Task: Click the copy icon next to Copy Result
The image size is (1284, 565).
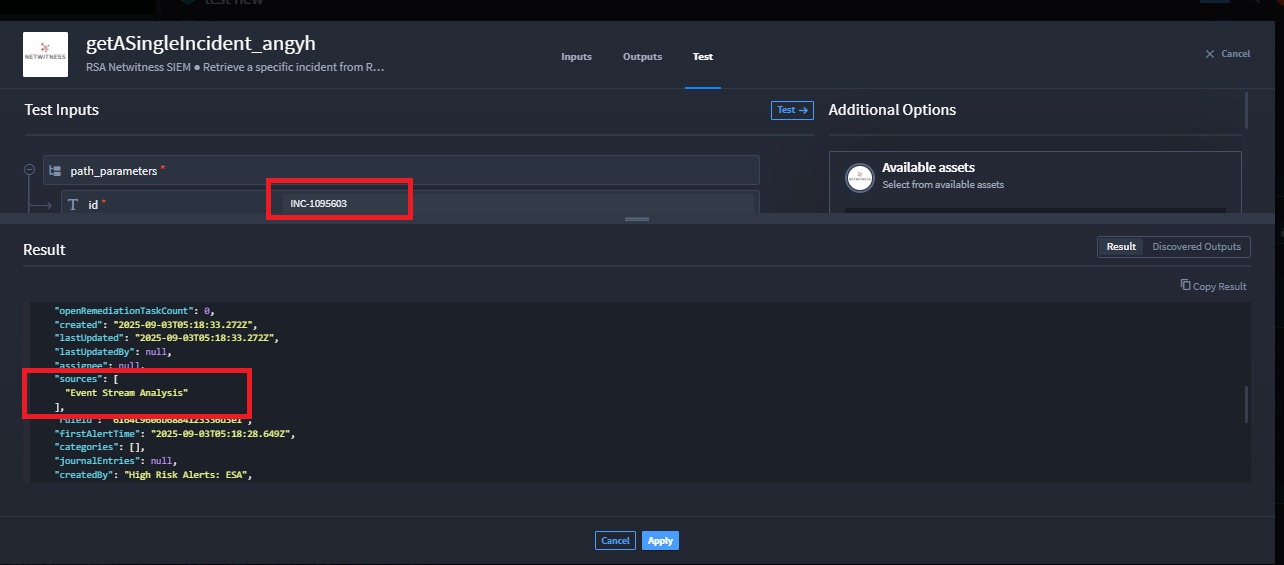Action: click(1185, 286)
